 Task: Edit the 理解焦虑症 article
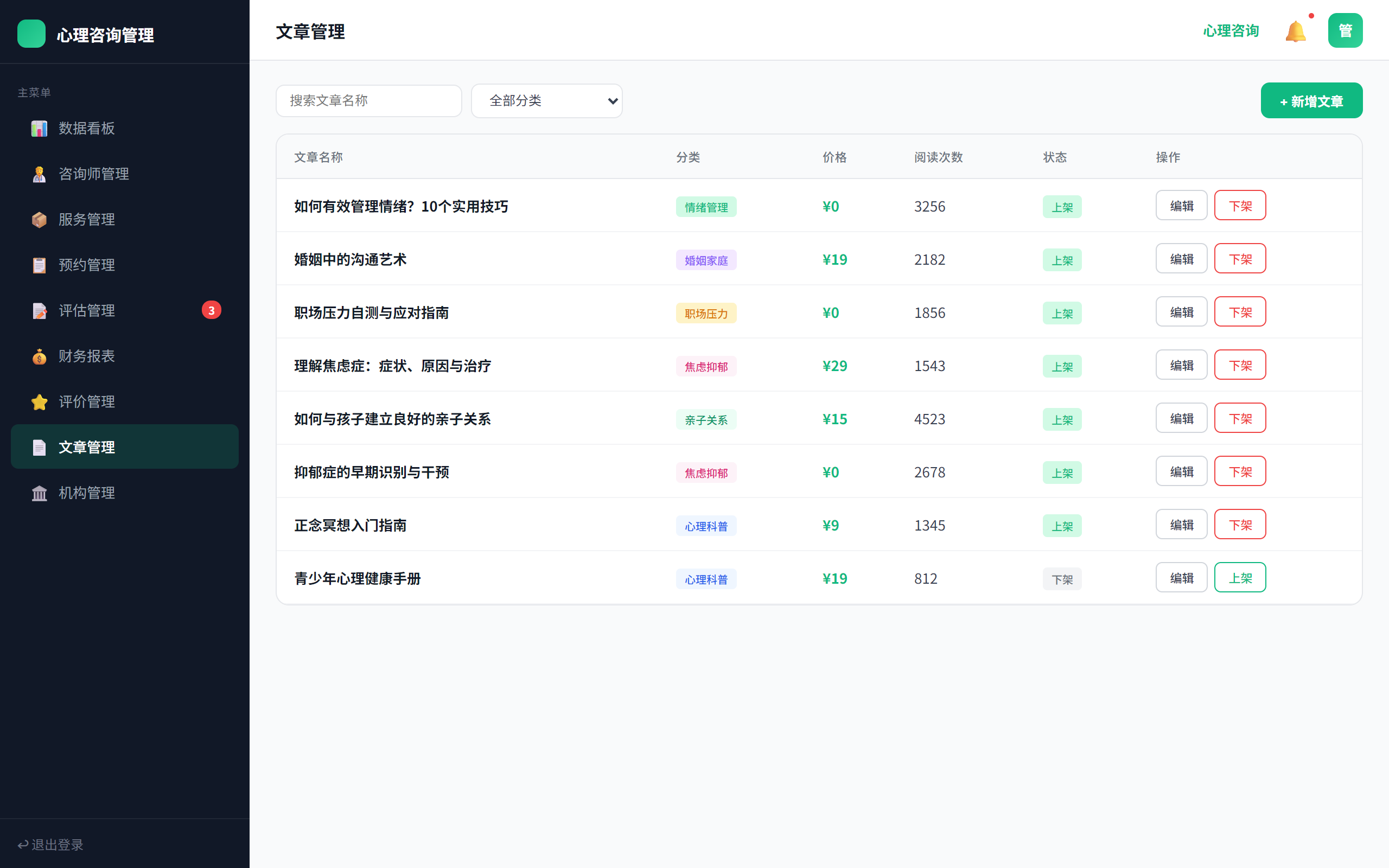point(1181,365)
